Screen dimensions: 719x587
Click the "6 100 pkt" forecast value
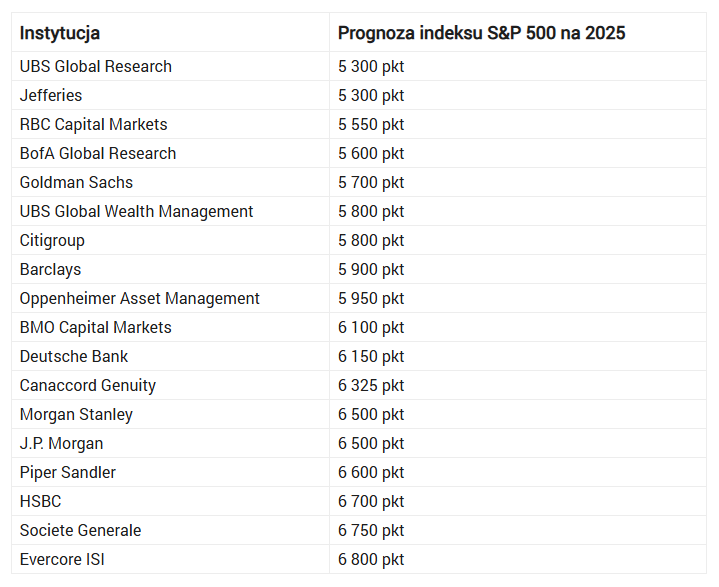[371, 327]
